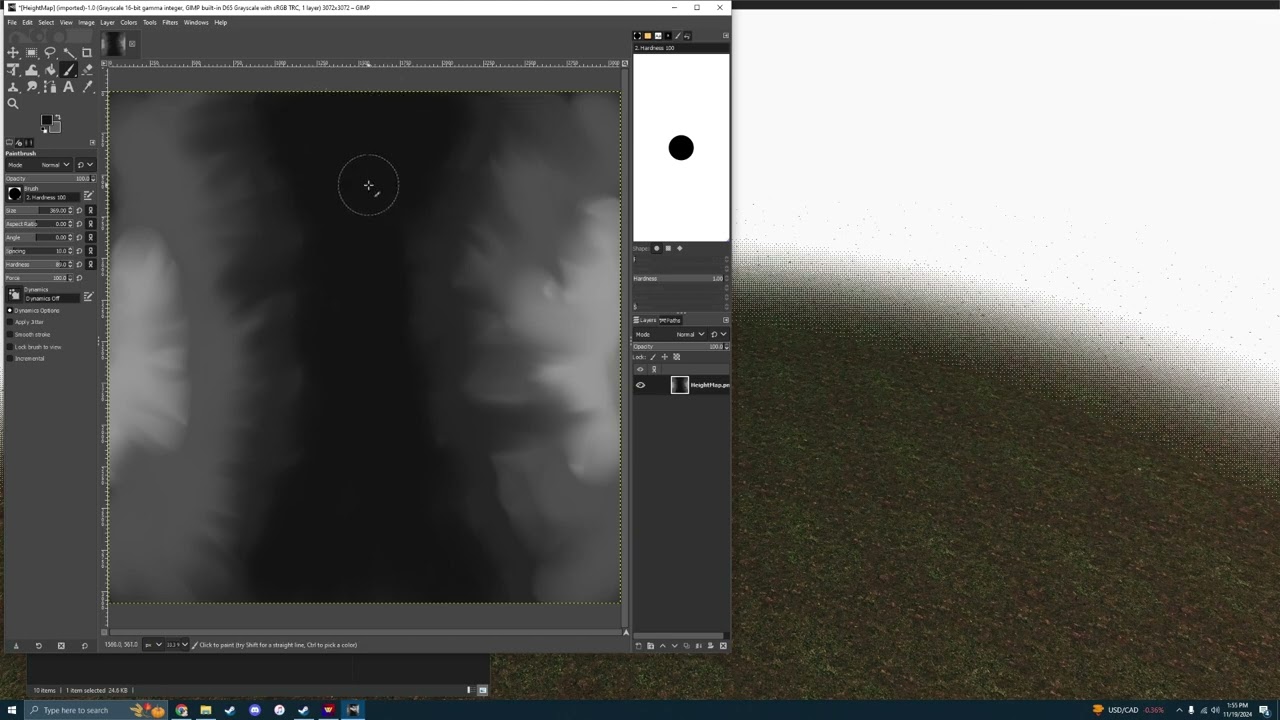
Task: Open the Select menu
Action: (46, 22)
